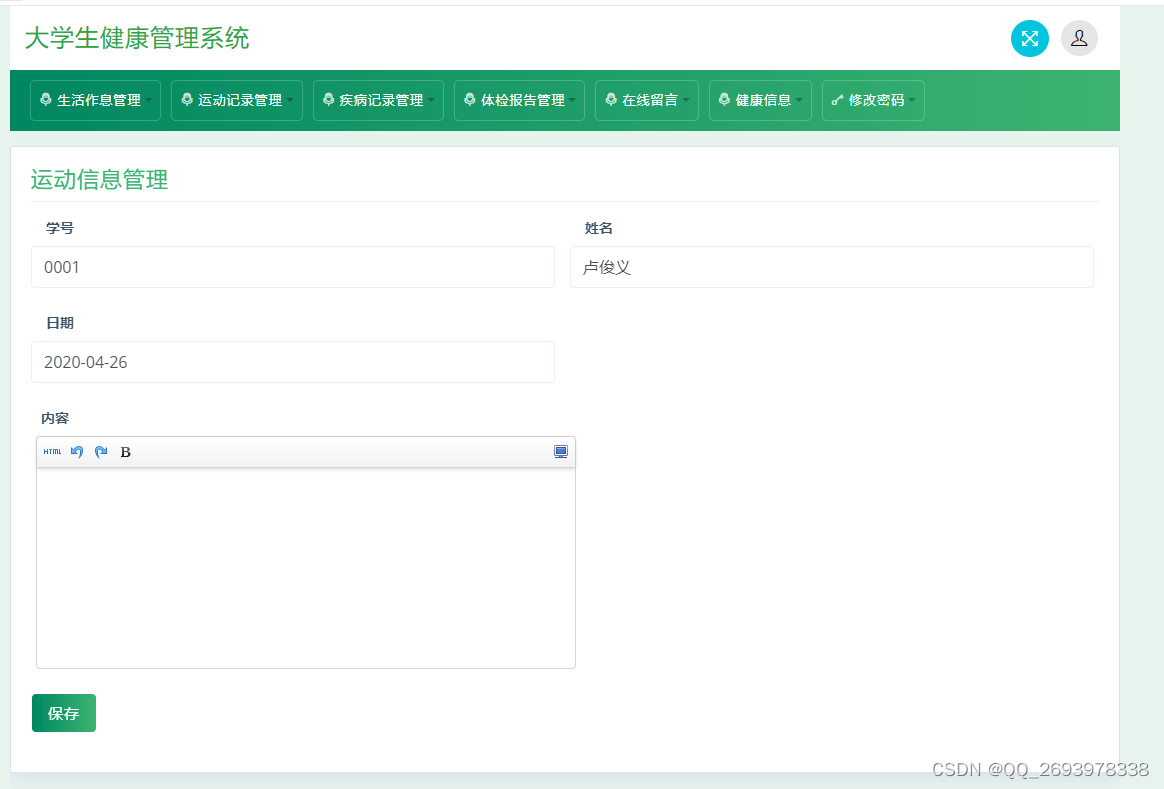Click the maximize editor screen icon
Image resolution: width=1164 pixels, height=789 pixels.
pos(561,451)
